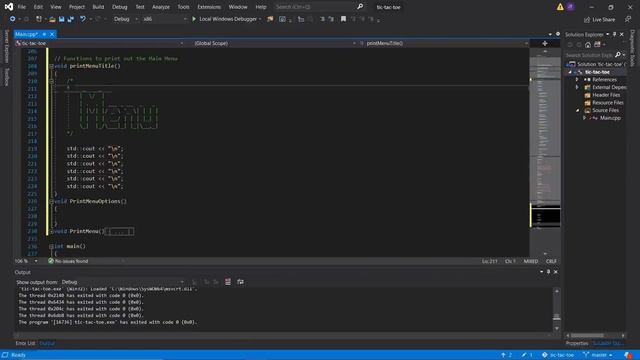Click the Navigate Backward icon
This screenshot has height=360, width=640.
(x=13, y=19)
